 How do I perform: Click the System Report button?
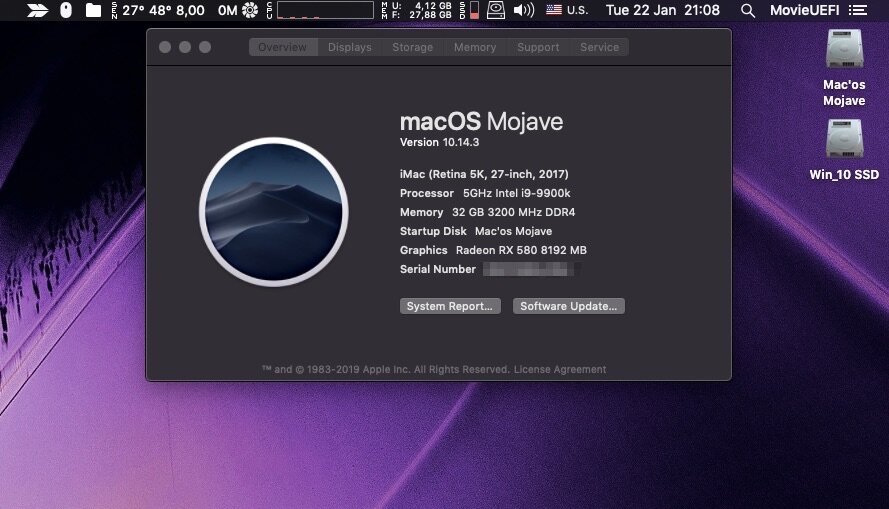[x=450, y=306]
